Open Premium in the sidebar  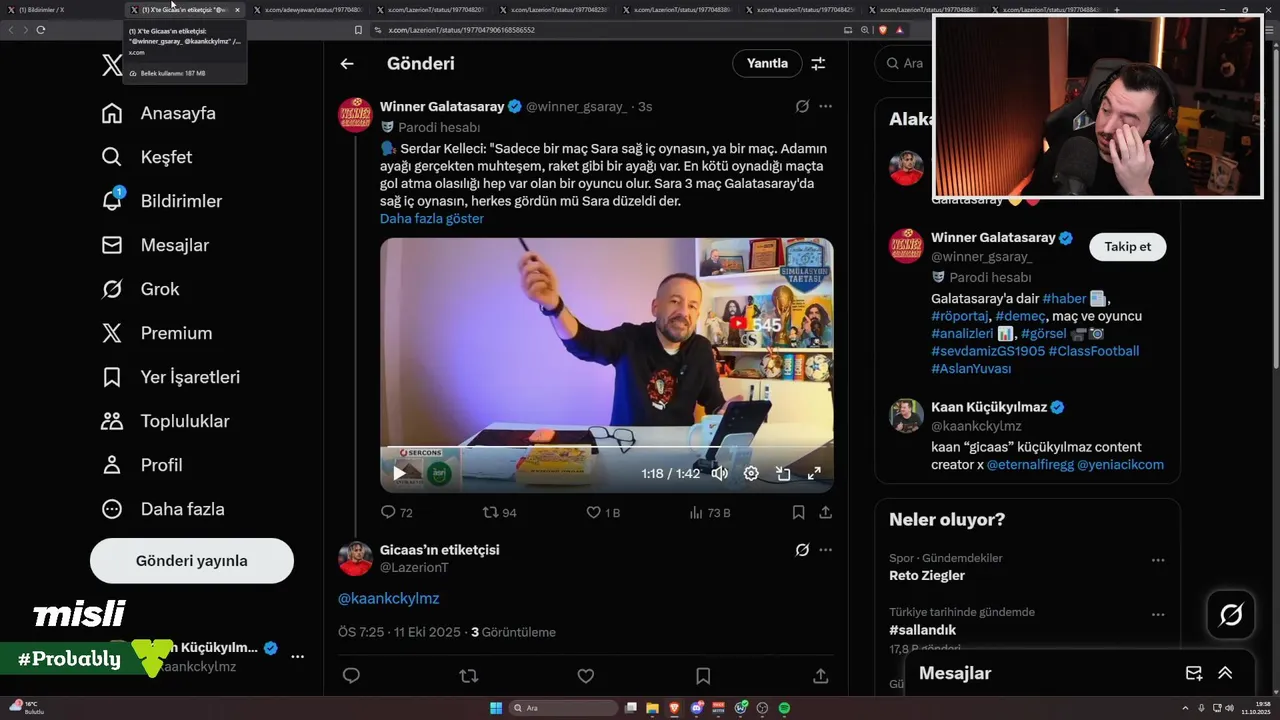pos(157,333)
